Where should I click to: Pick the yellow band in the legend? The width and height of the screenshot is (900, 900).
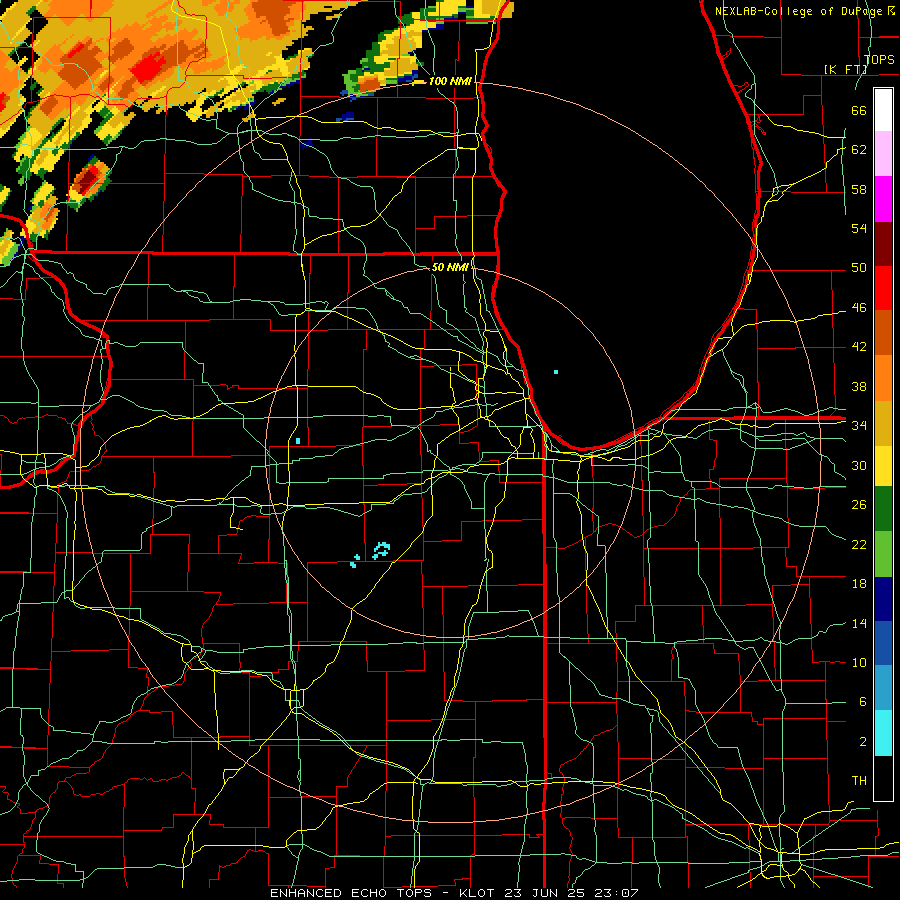pyautogui.click(x=883, y=466)
